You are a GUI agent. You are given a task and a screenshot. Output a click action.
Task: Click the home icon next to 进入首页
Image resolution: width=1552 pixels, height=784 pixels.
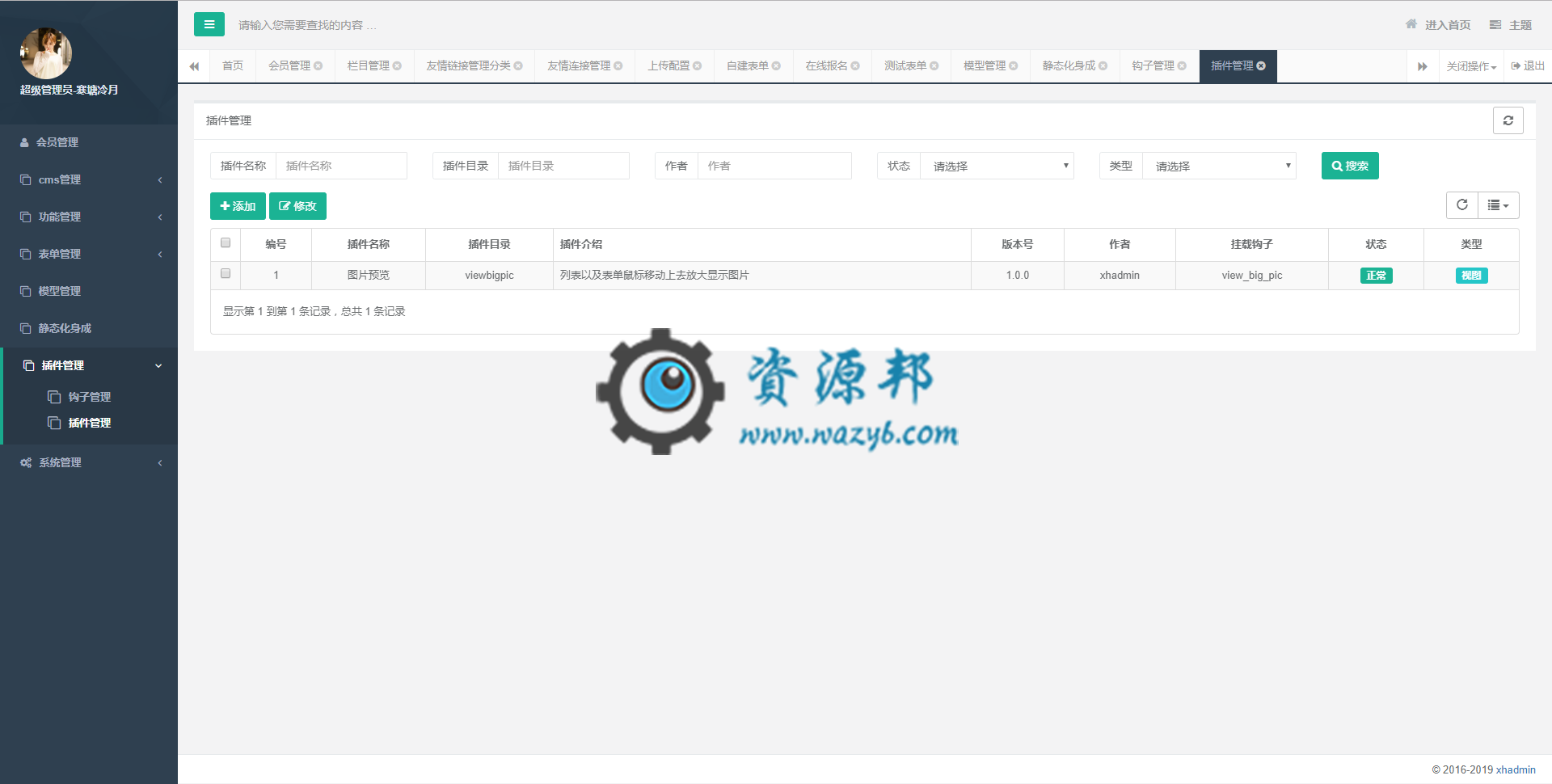coord(1411,24)
